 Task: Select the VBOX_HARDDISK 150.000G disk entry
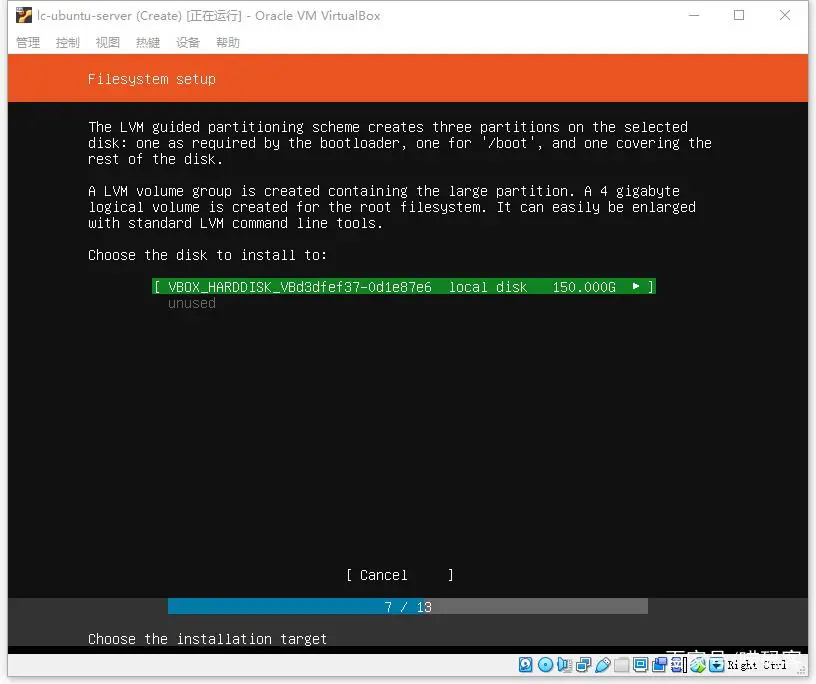click(x=404, y=286)
